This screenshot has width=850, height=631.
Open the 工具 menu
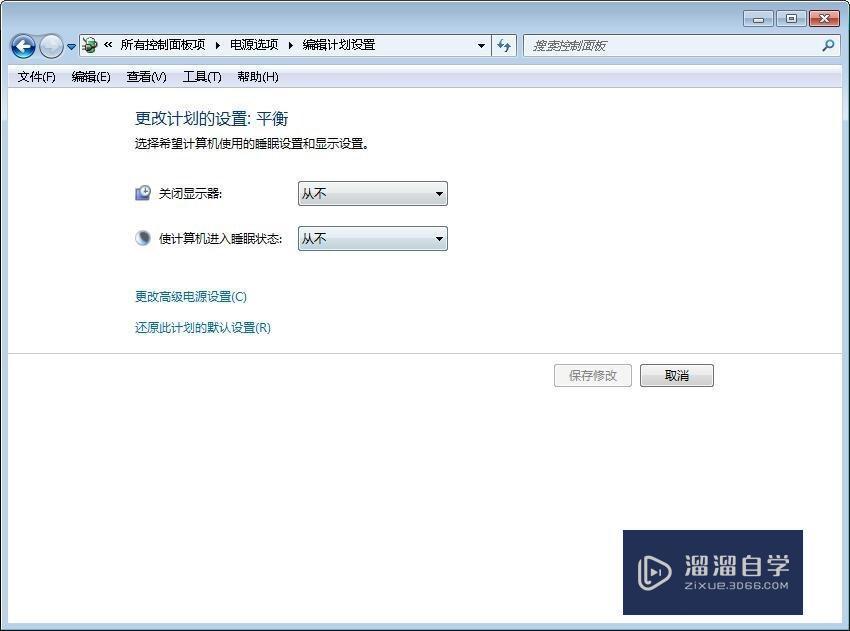click(x=201, y=77)
